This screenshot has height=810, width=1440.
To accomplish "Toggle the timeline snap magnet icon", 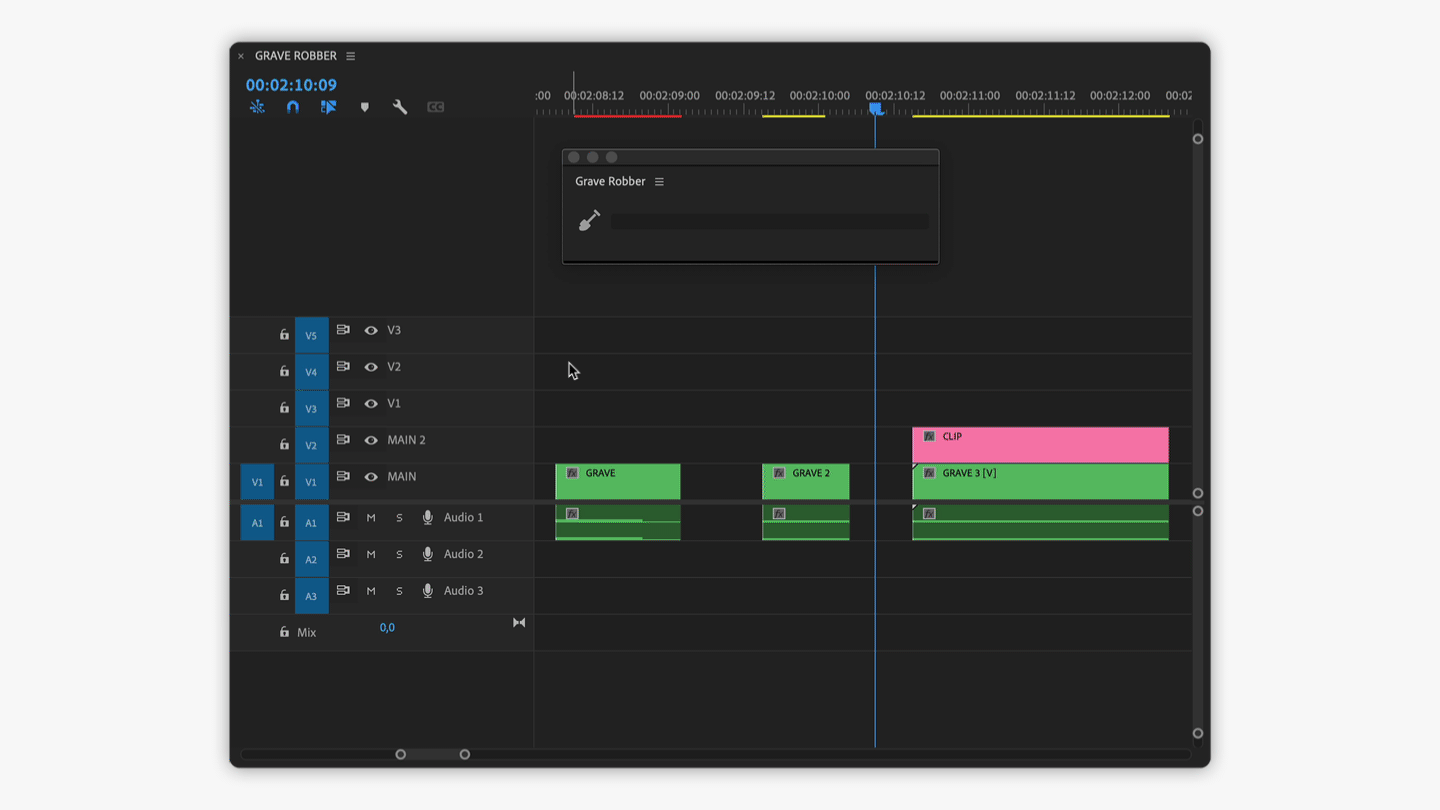I will (x=292, y=107).
